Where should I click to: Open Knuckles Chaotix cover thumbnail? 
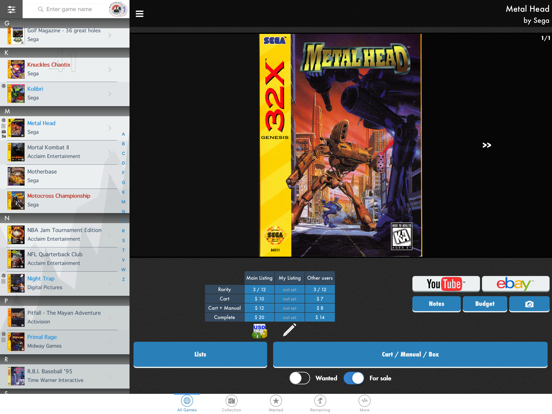coord(16,69)
